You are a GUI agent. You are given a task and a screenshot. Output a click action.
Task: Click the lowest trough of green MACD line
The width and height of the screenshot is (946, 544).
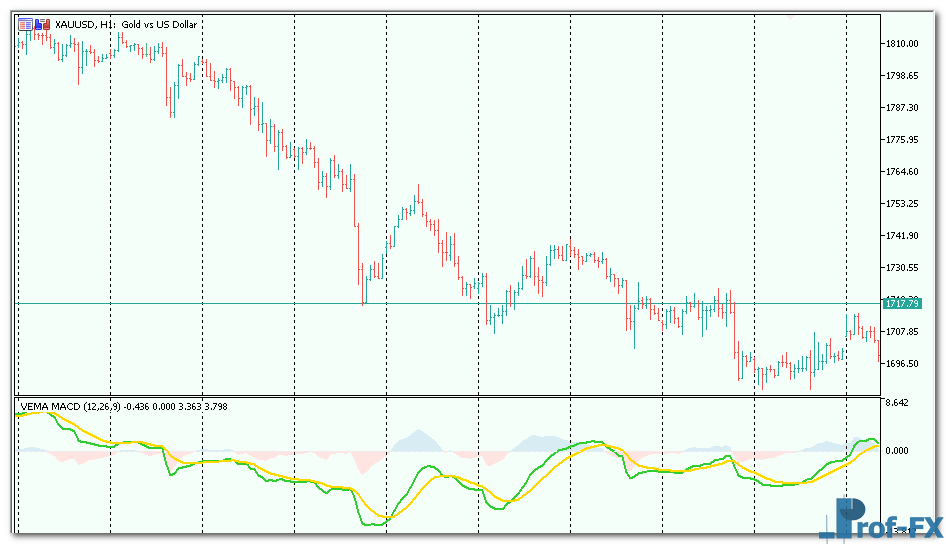click(370, 524)
